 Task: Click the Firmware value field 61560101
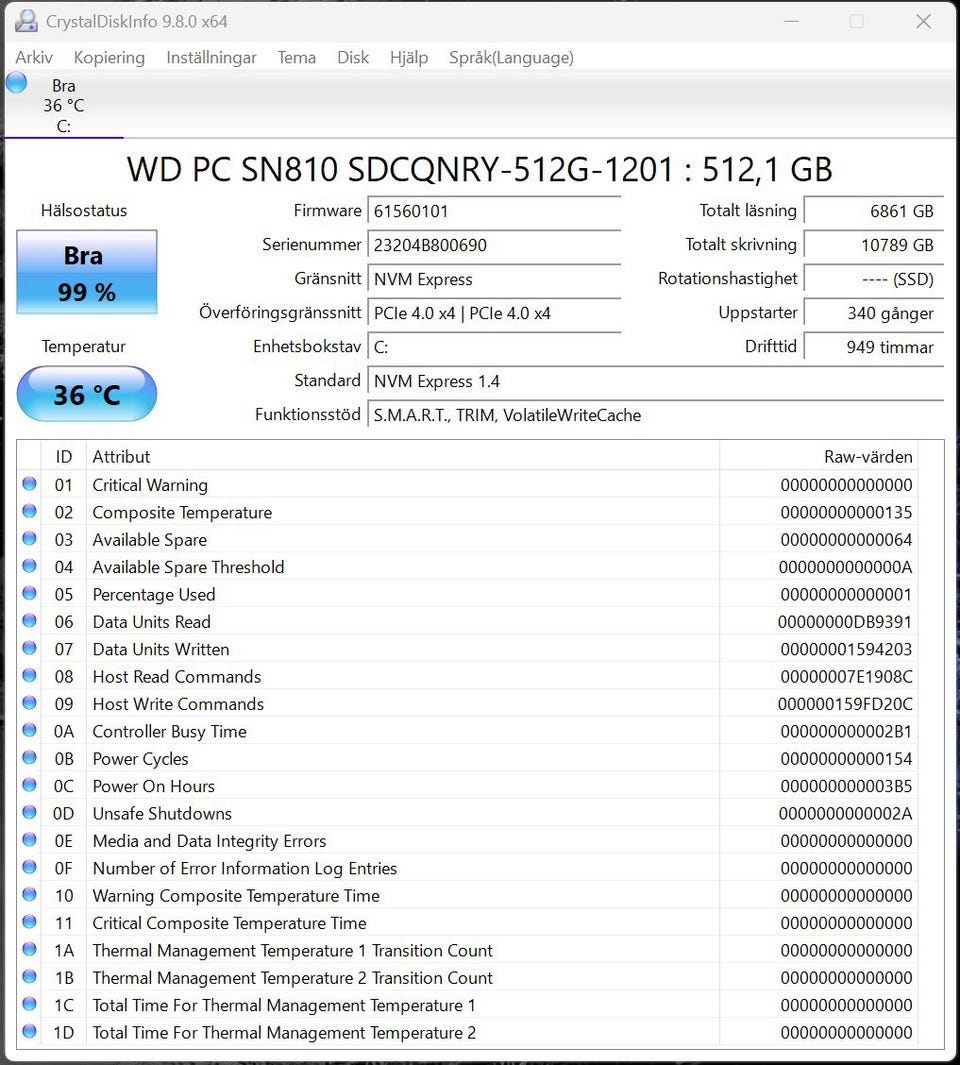(x=495, y=211)
